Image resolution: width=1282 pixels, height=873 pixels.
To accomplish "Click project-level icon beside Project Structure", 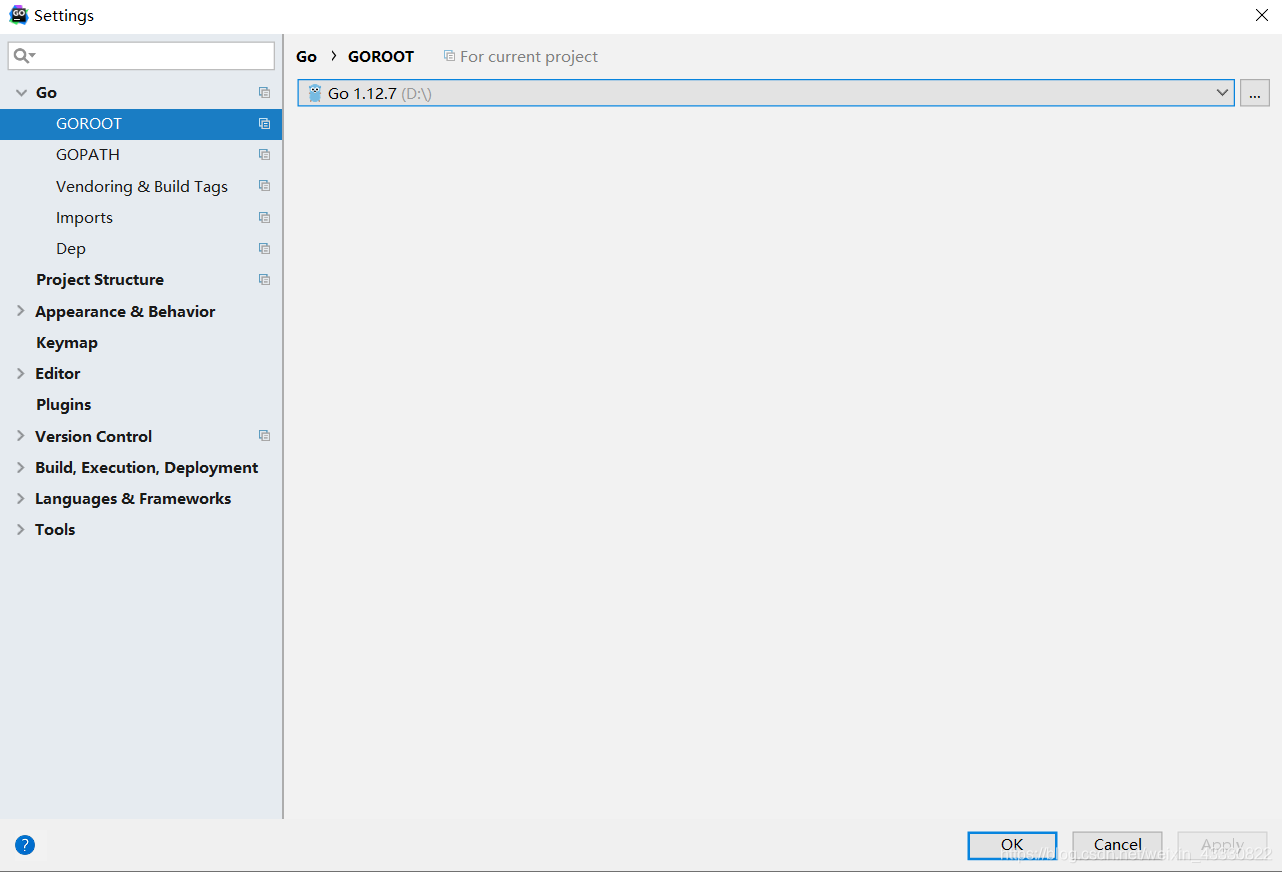I will [264, 280].
